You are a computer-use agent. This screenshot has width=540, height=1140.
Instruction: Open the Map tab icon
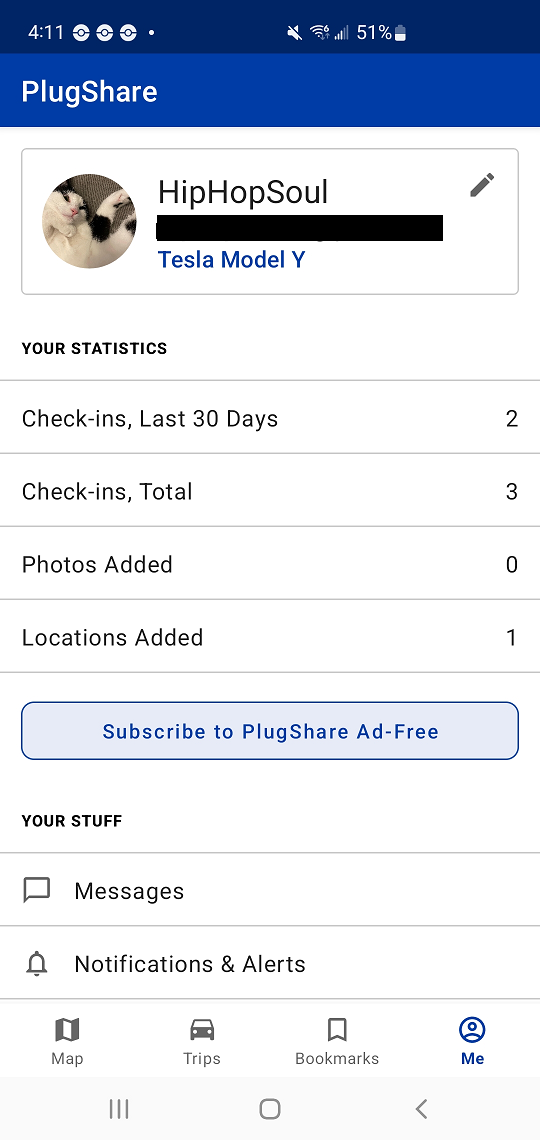[67, 1029]
